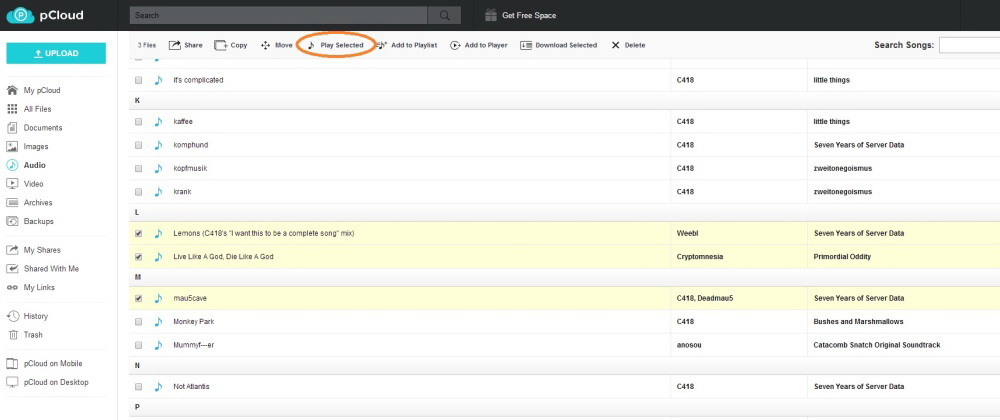1000x420 pixels.
Task: Click the music note icon beside Not Atlantis
Action: pyautogui.click(x=158, y=387)
